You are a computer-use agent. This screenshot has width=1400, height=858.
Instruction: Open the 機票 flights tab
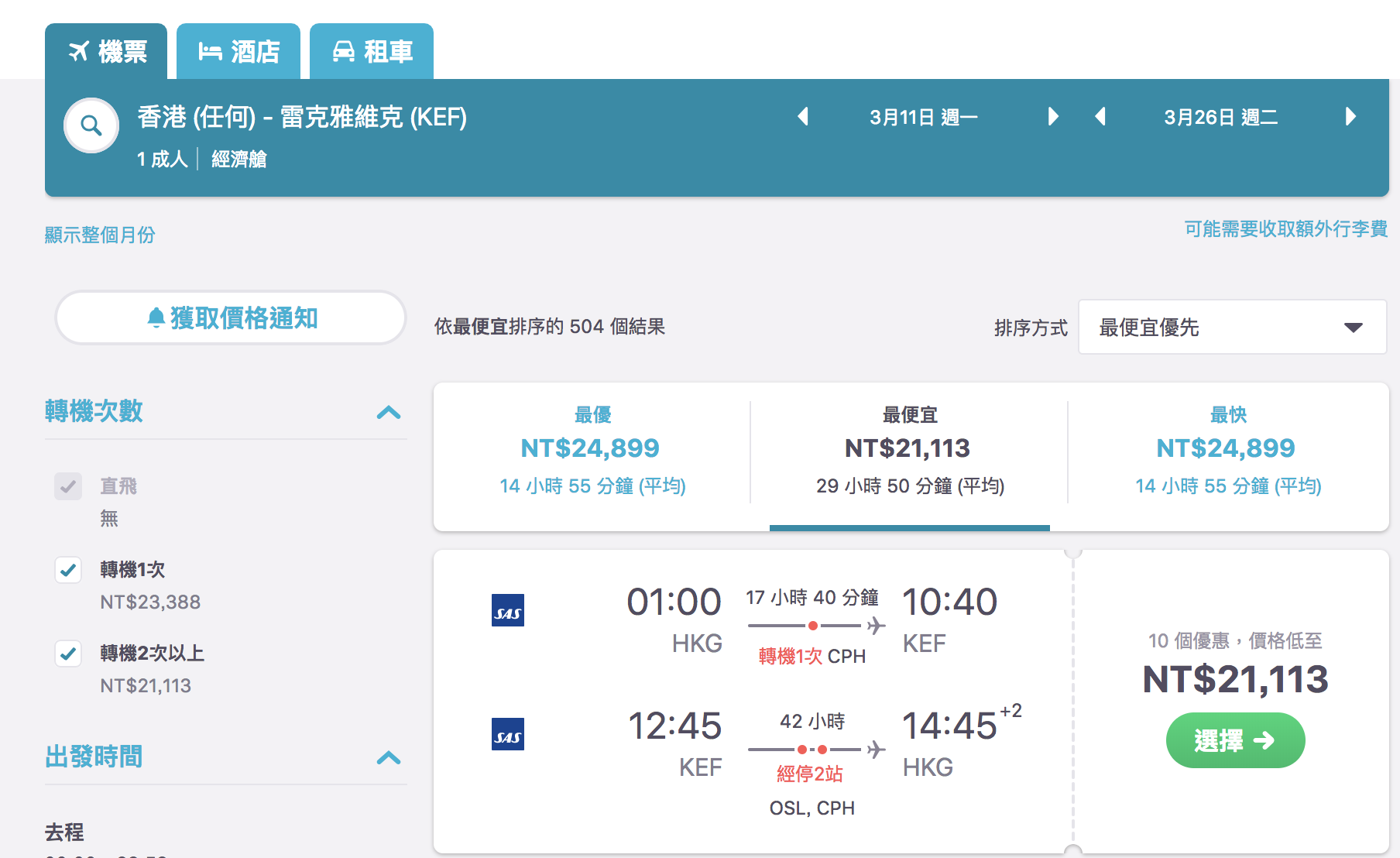tap(106, 51)
